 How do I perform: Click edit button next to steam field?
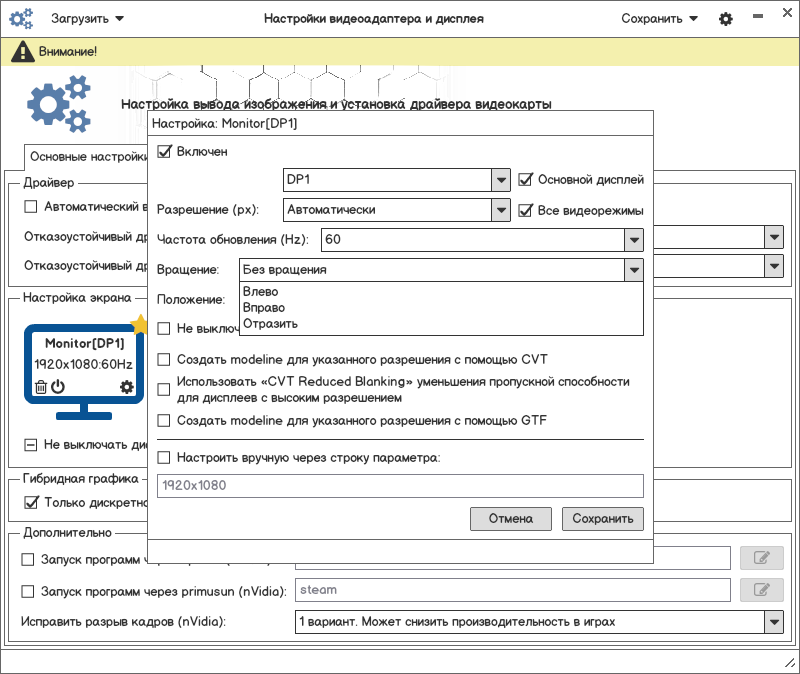(762, 590)
